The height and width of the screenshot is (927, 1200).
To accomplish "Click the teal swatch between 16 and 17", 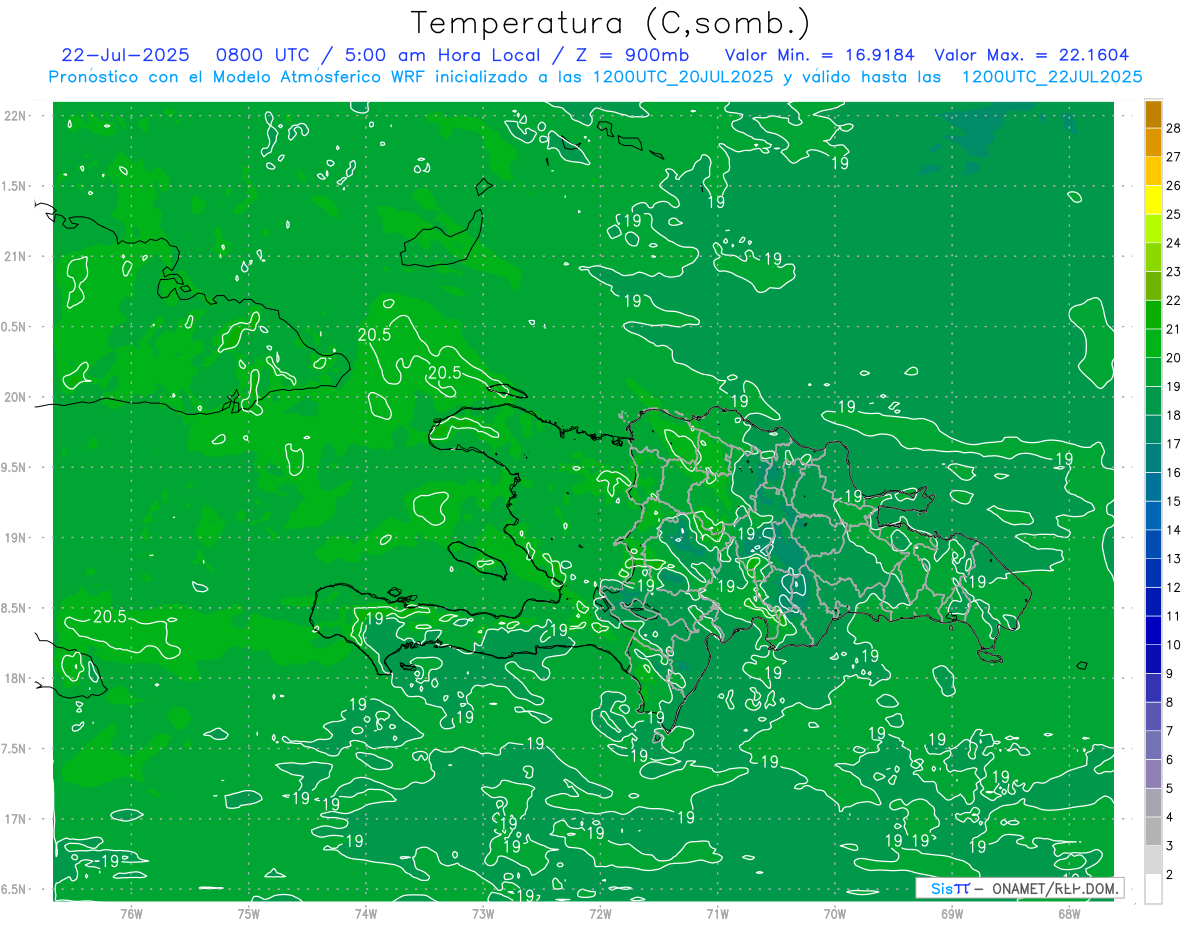I will coord(1153,458).
